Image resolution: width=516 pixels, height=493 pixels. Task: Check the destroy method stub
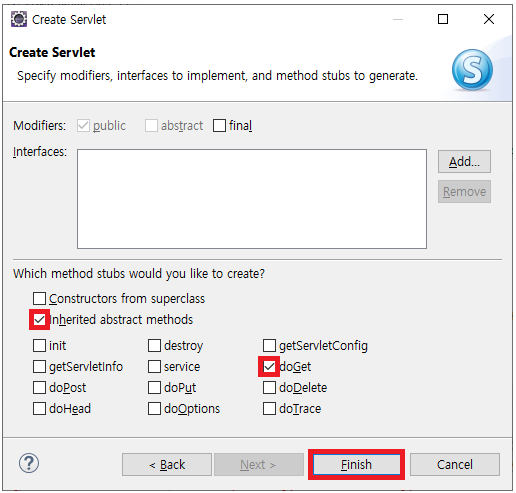coord(154,345)
